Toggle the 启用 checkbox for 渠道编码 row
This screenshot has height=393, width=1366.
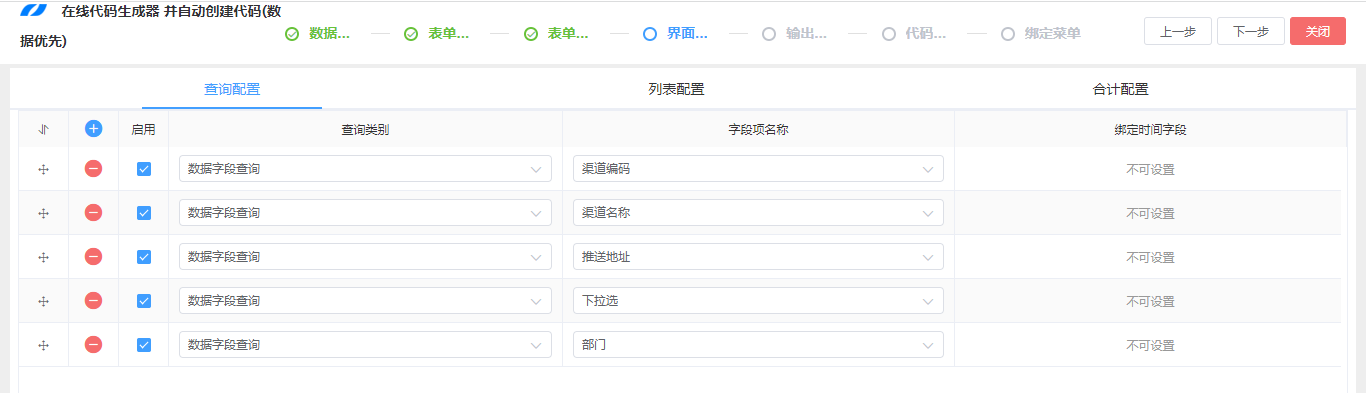[x=144, y=169]
